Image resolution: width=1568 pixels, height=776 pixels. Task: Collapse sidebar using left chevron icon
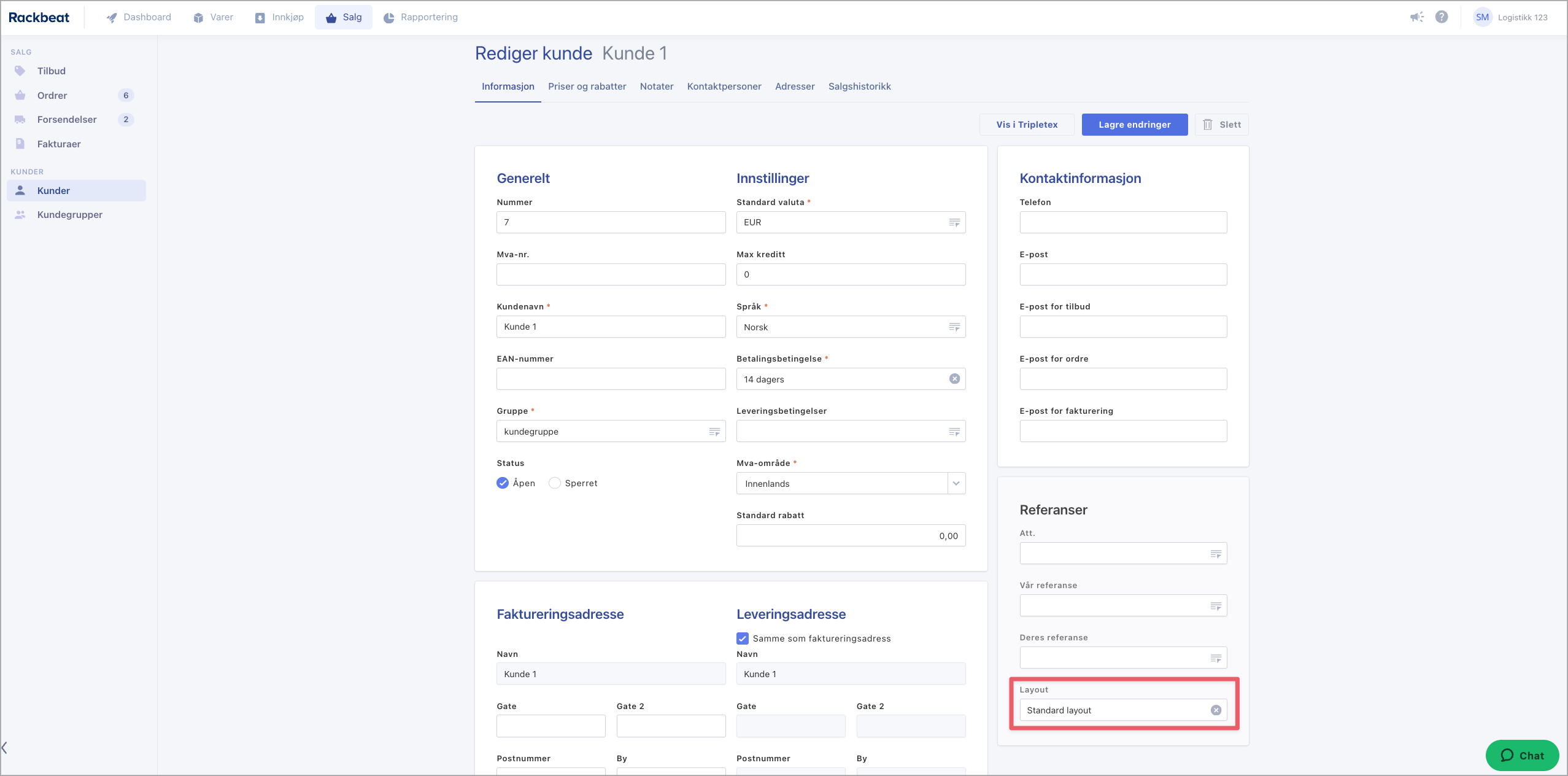(5, 748)
